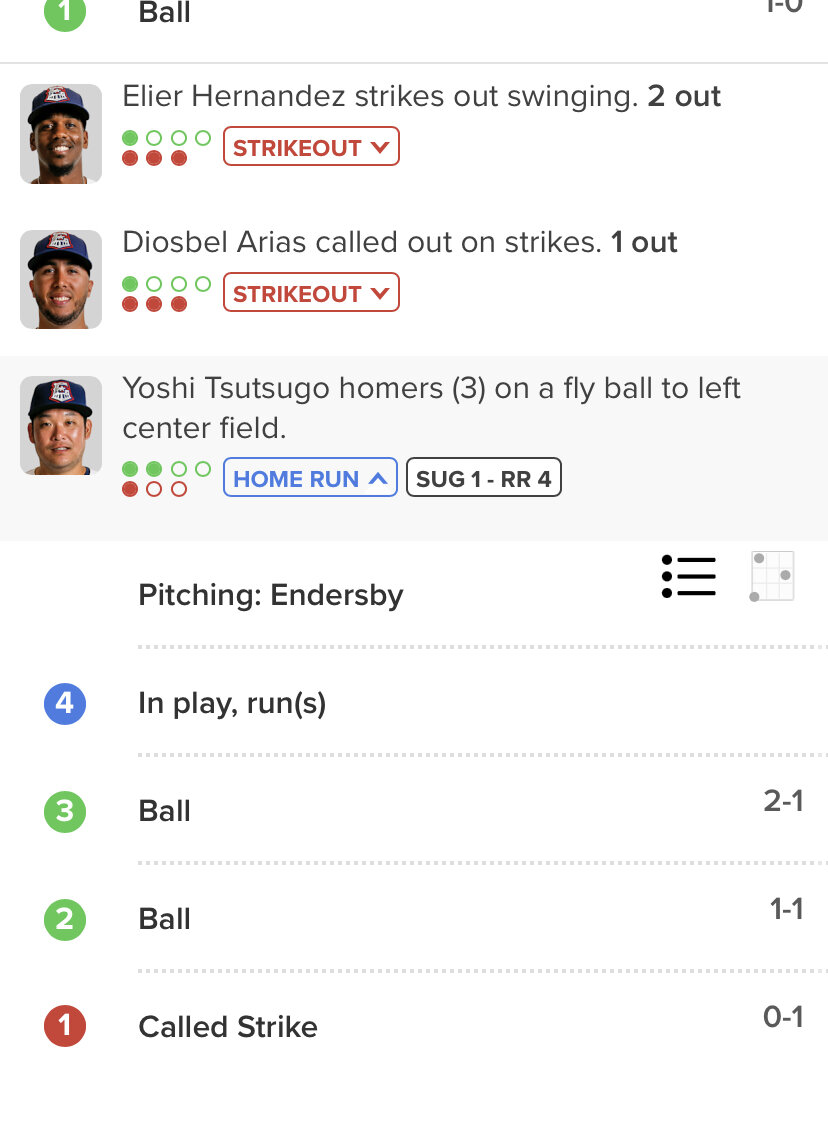Switch to pitch list view icon
The height and width of the screenshot is (1126, 828).
pyautogui.click(x=689, y=577)
